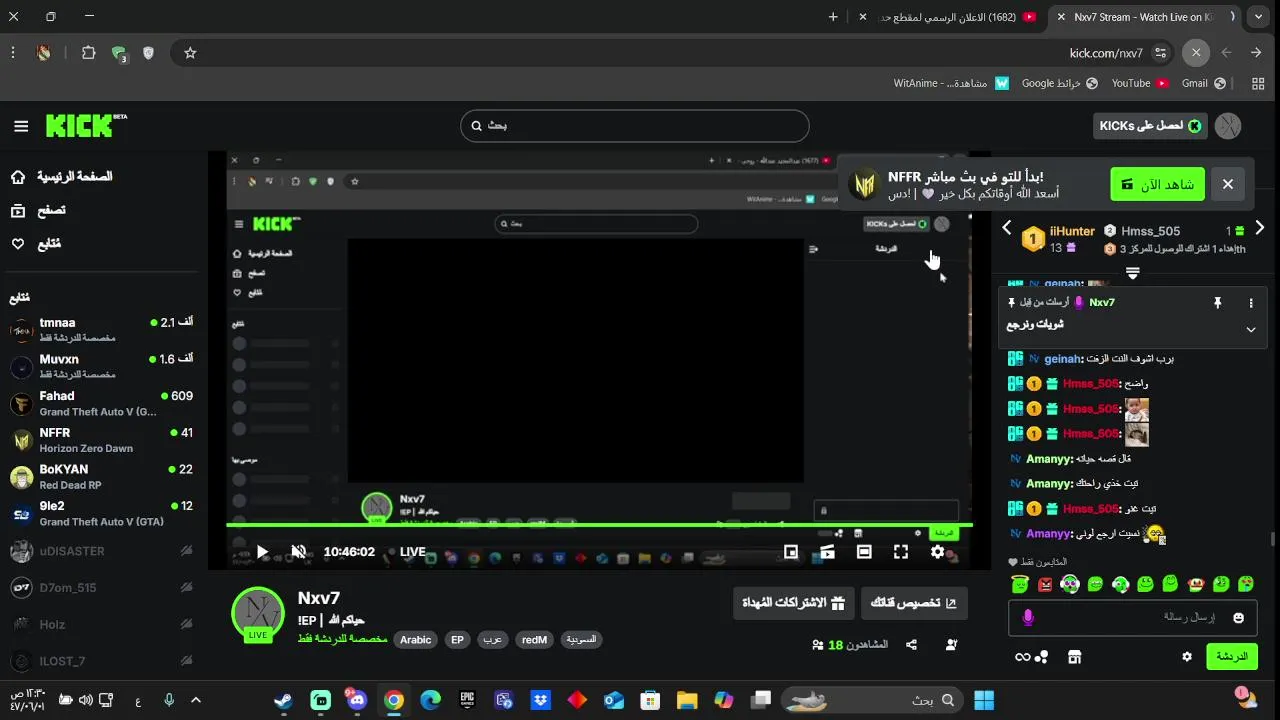Open the Following heart icon in sidebar
Image resolution: width=1280 pixels, height=720 pixels.
click(18, 244)
